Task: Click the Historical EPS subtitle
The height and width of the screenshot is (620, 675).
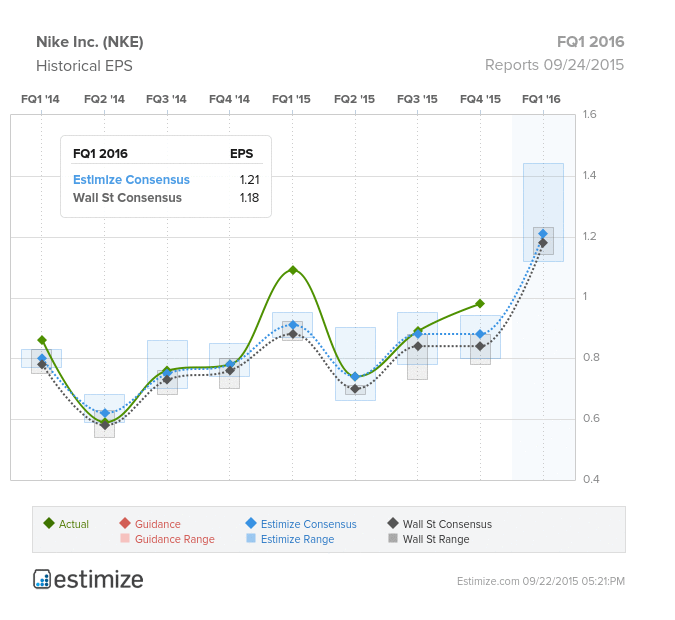Action: 84,66
